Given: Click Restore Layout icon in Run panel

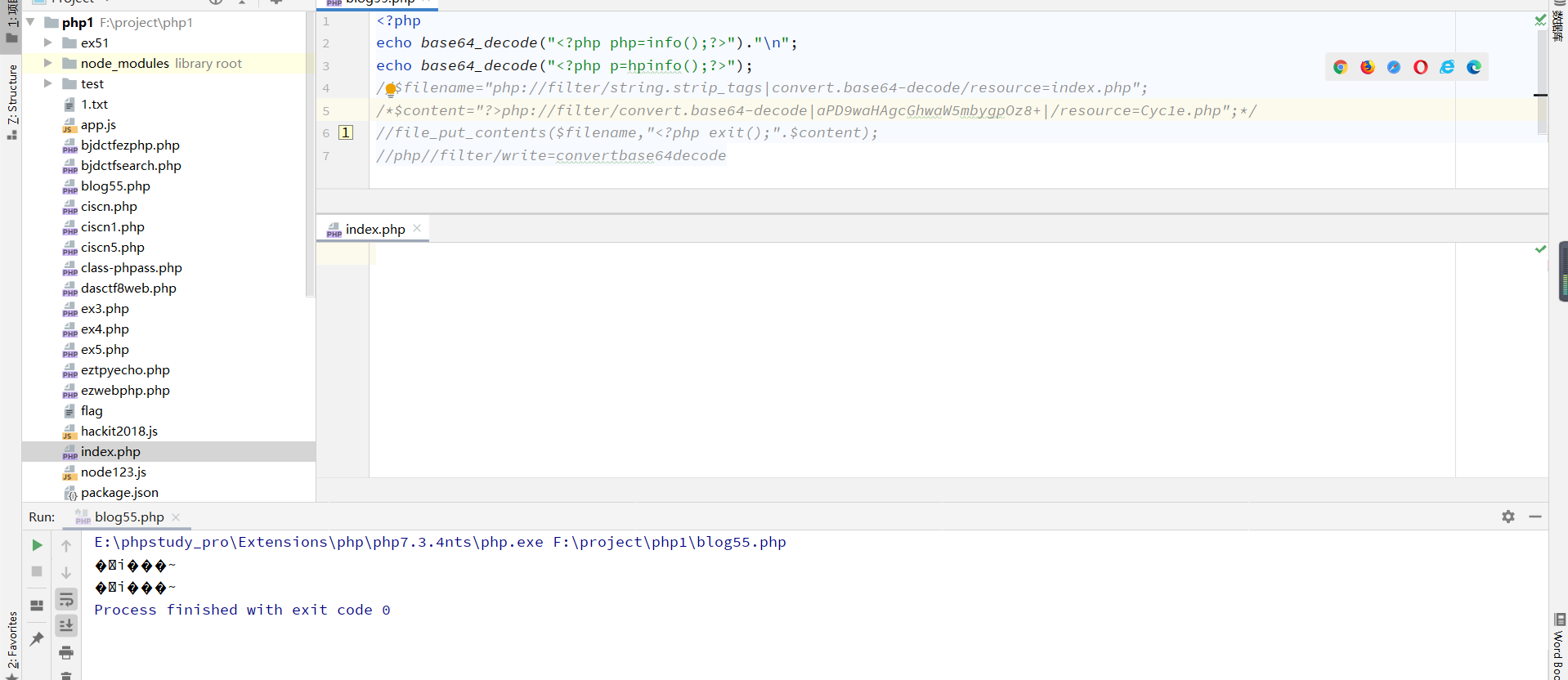Looking at the screenshot, I should pyautogui.click(x=37, y=606).
